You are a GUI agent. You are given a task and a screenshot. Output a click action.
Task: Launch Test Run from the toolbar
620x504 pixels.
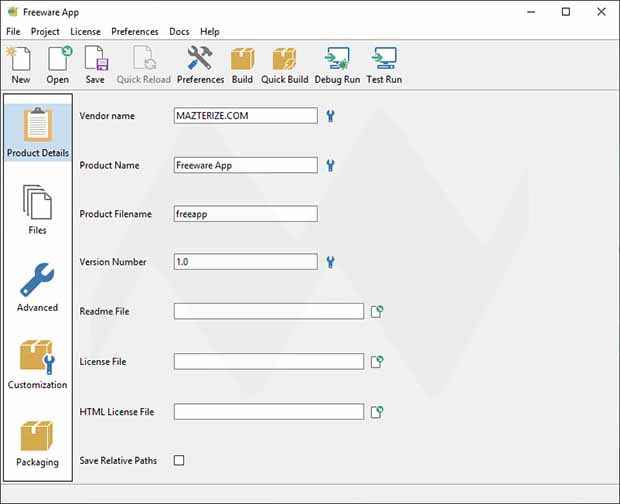tap(382, 64)
